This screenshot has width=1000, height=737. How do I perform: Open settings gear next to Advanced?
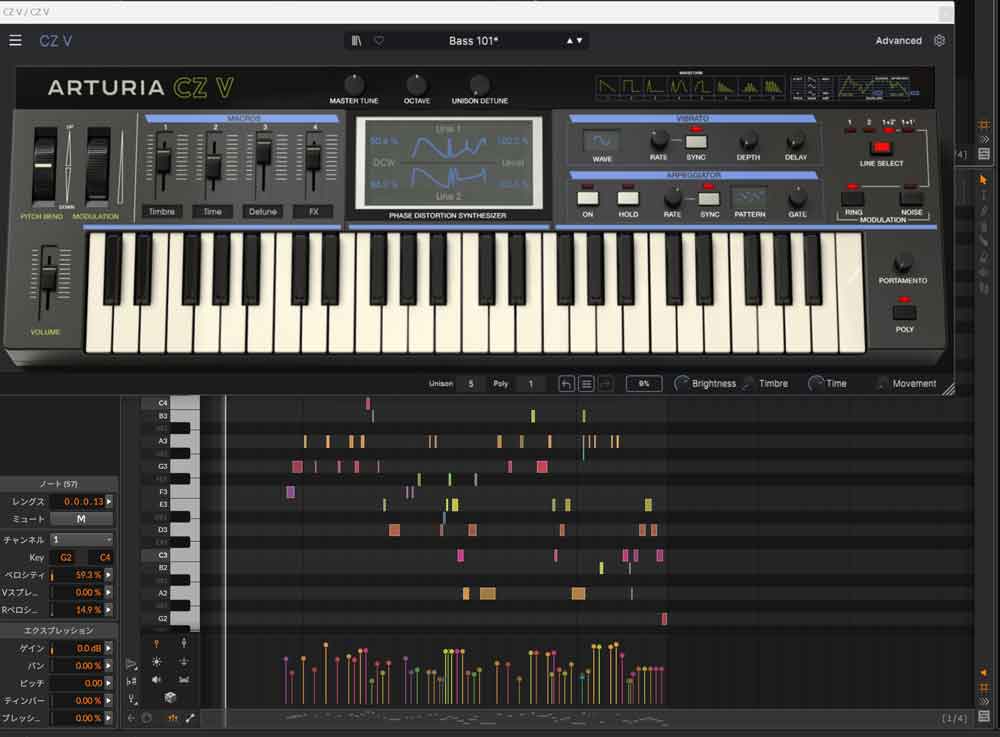pos(939,41)
